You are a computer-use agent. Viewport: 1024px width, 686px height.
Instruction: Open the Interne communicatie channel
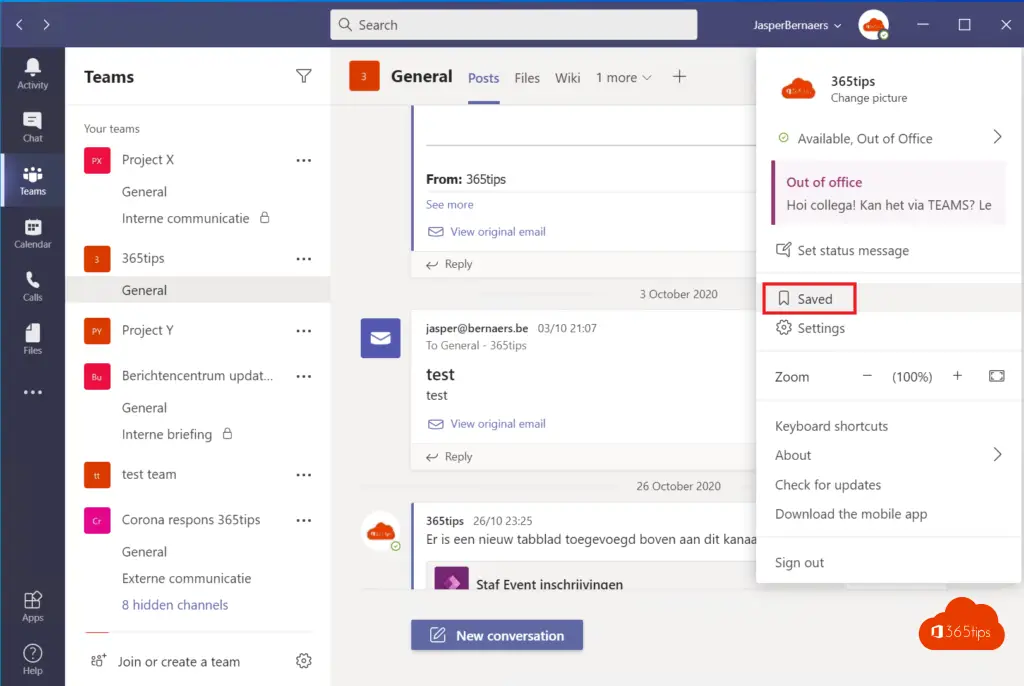coord(185,218)
